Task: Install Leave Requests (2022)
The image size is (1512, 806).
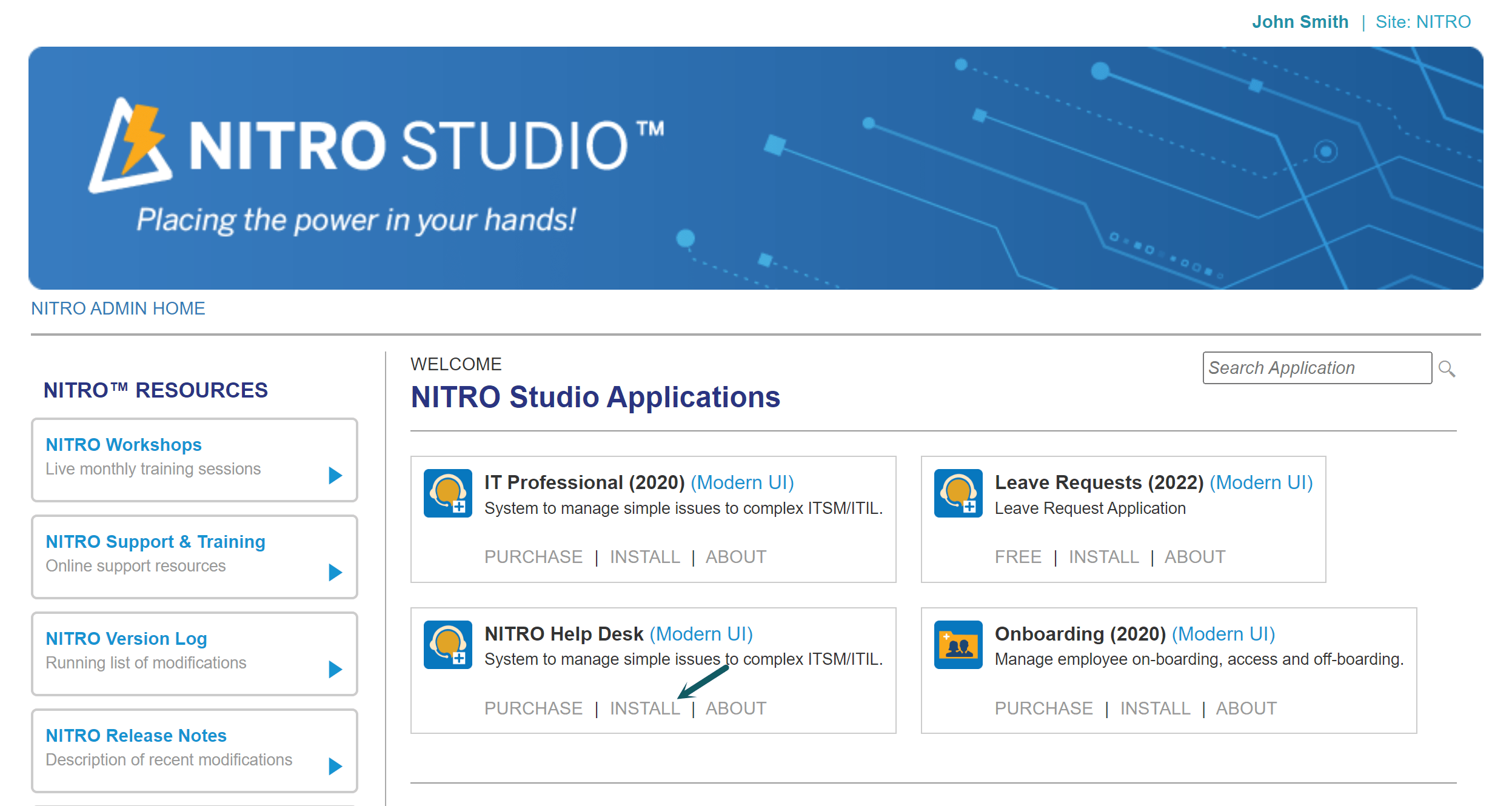Action: click(1103, 557)
